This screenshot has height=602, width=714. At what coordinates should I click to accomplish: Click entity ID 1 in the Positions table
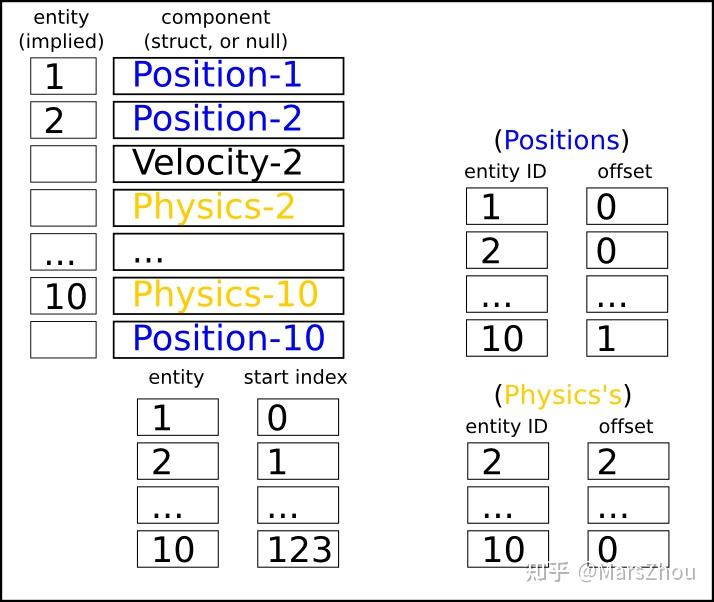pyautogui.click(x=507, y=206)
